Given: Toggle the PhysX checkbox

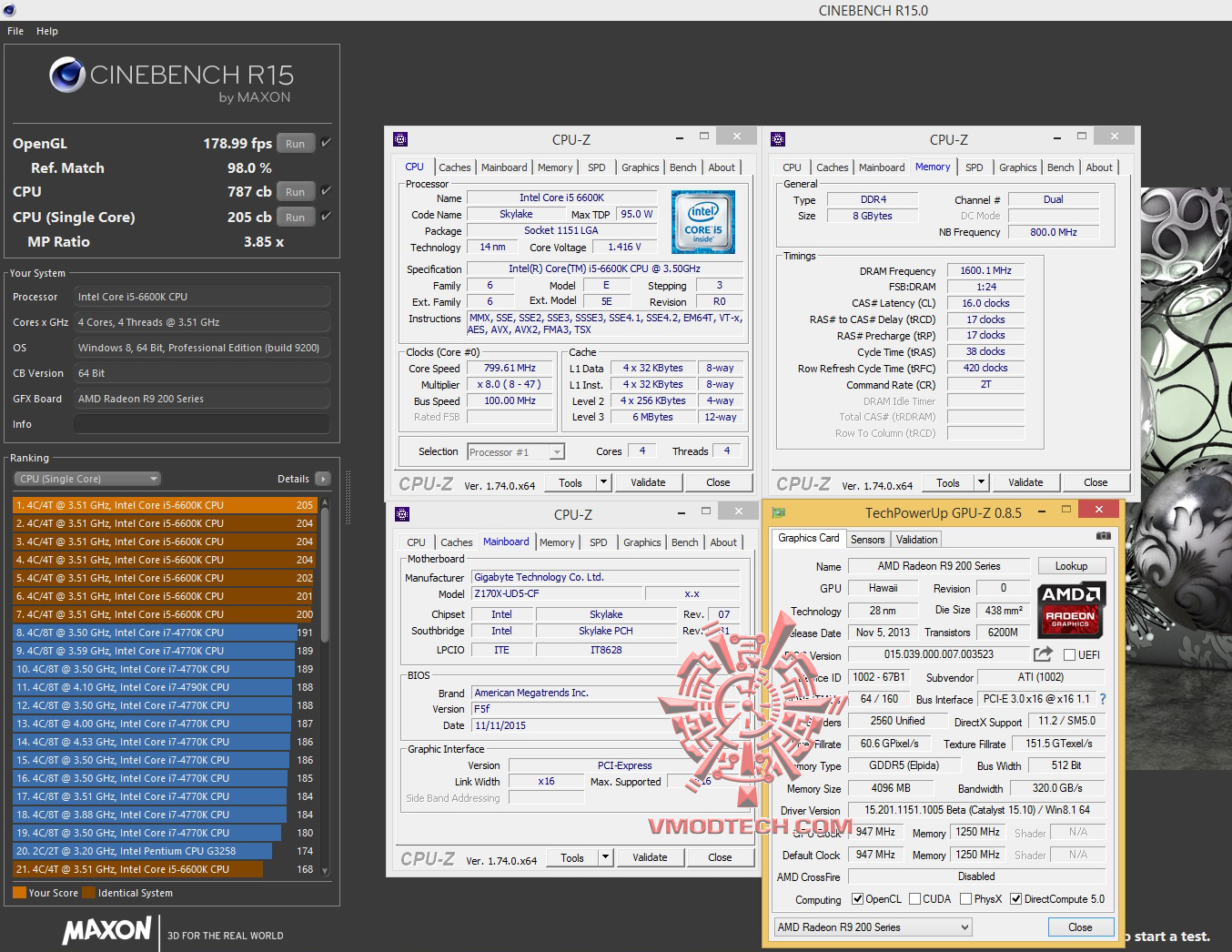Looking at the screenshot, I should coord(965,899).
